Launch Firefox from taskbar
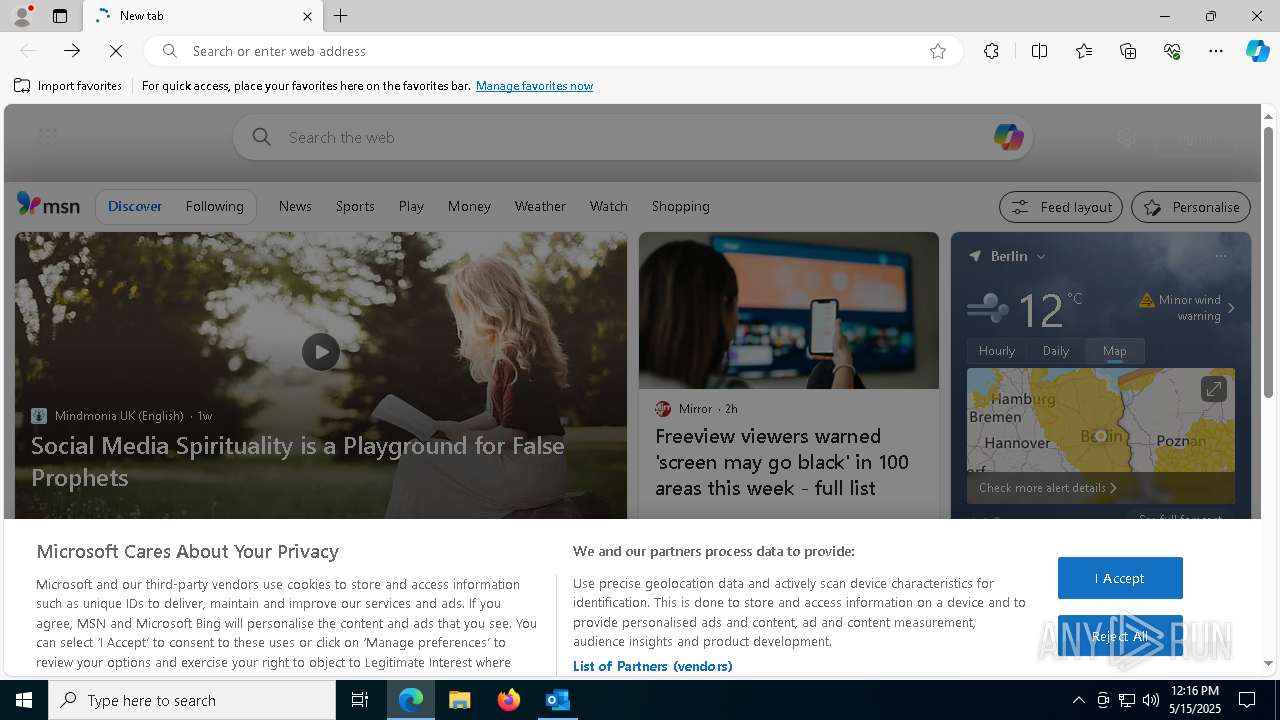Screen dimensions: 1280x720 point(509,700)
